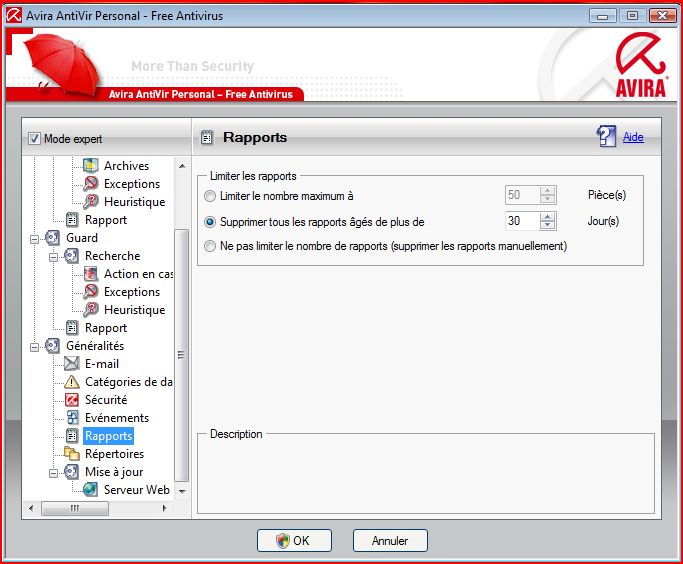Click the Action en cas icon
The image size is (683, 564).
tap(90, 274)
